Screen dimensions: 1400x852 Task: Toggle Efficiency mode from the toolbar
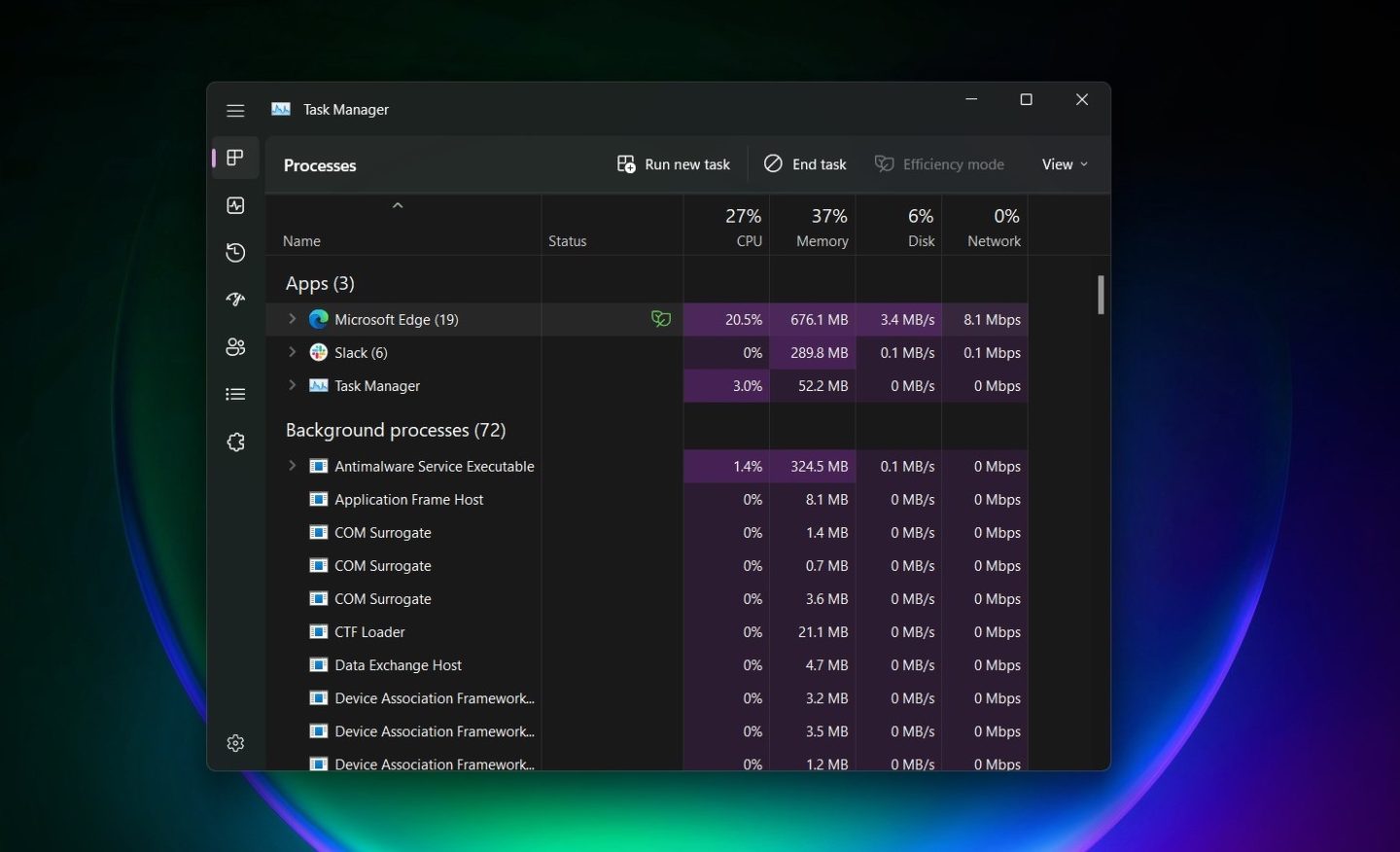939,163
